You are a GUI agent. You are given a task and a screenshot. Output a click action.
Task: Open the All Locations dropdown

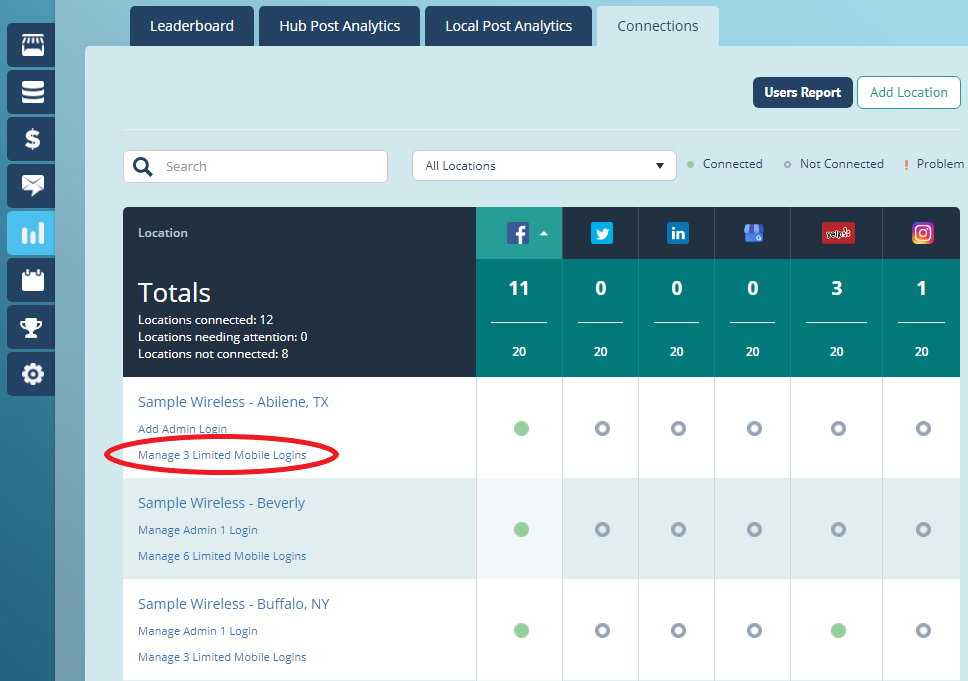(x=544, y=166)
